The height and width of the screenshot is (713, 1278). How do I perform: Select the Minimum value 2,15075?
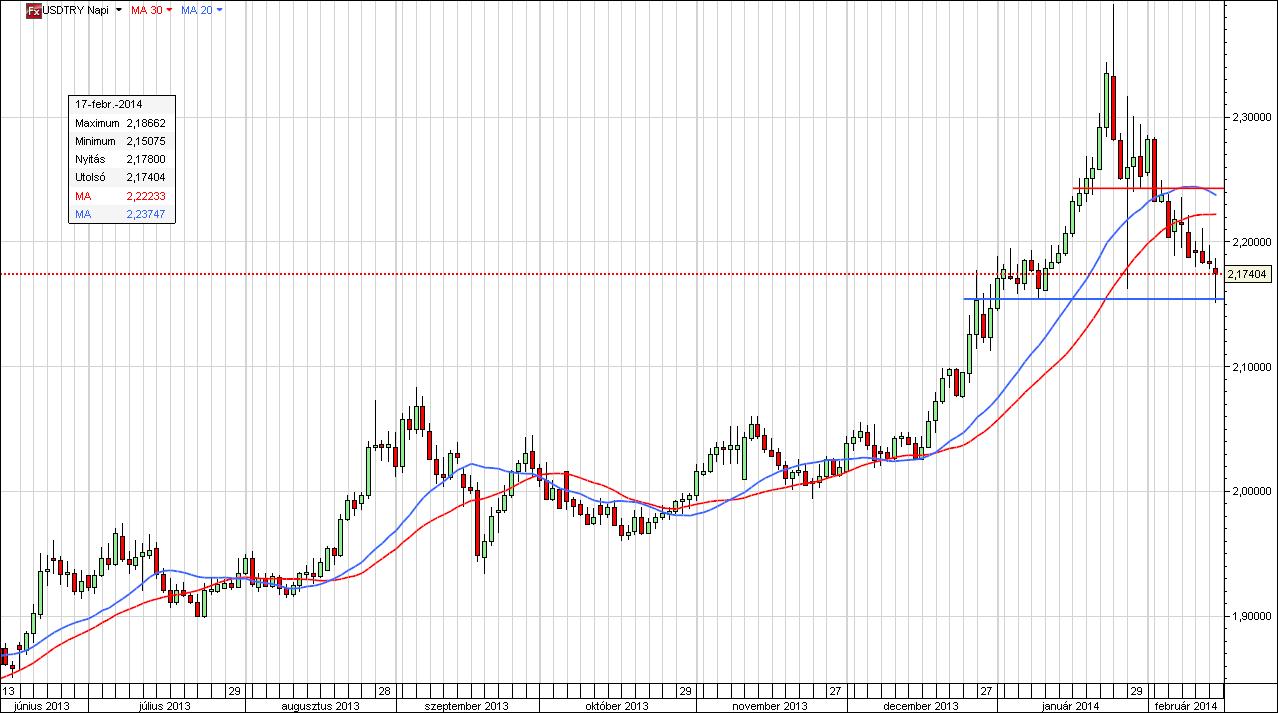146,141
